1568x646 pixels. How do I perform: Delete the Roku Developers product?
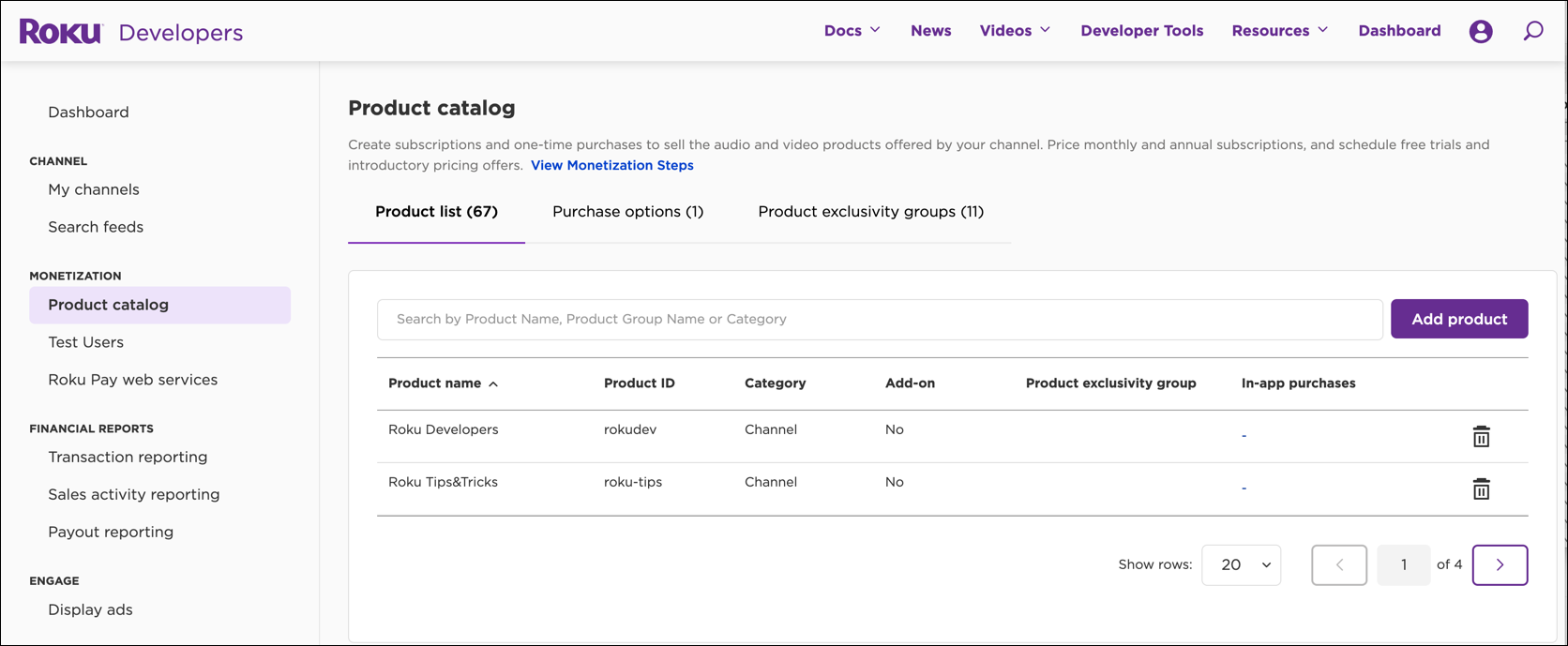click(1481, 436)
